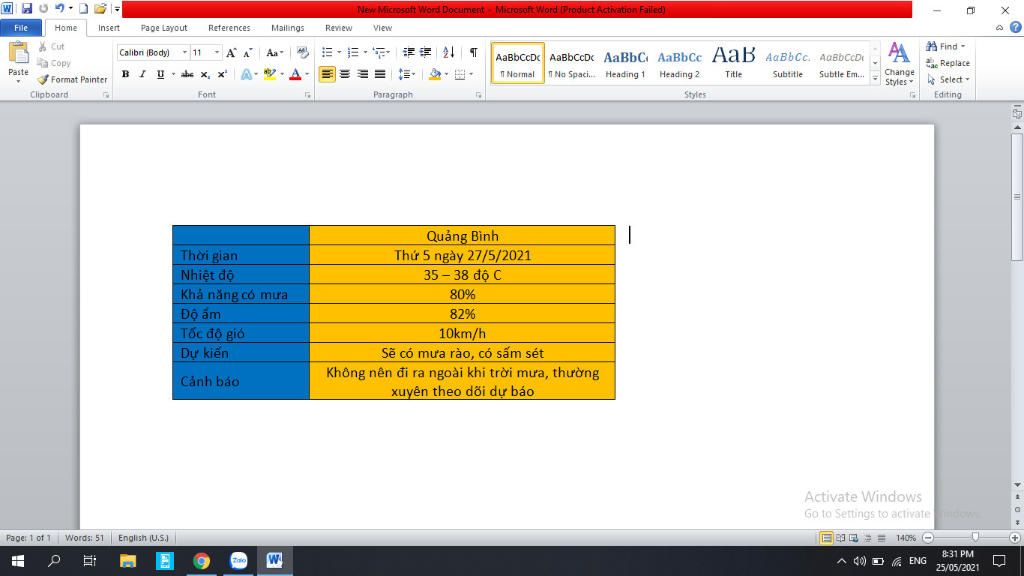Open Windows Start menu

tap(18, 560)
